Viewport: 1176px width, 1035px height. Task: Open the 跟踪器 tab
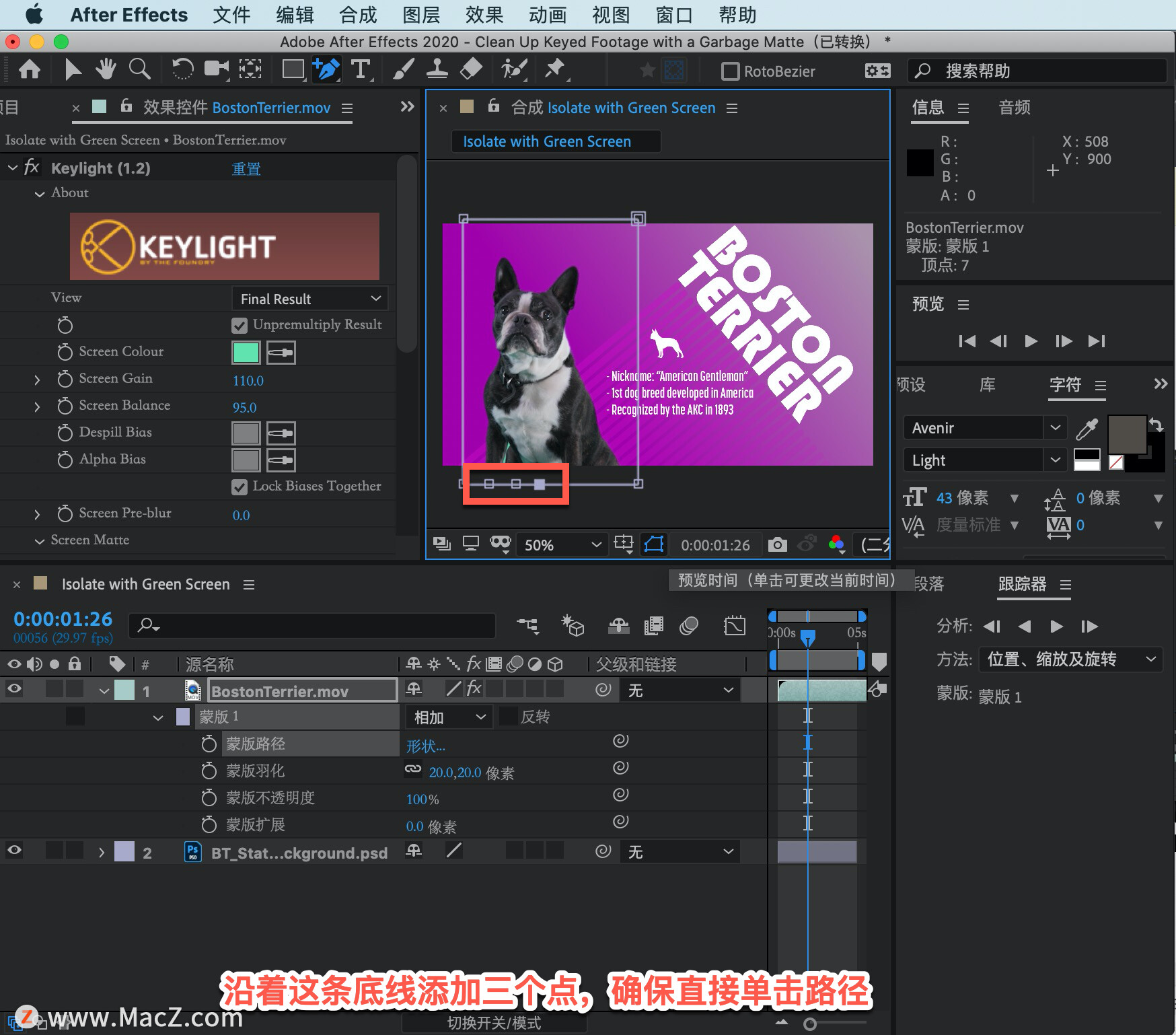coord(1022,584)
